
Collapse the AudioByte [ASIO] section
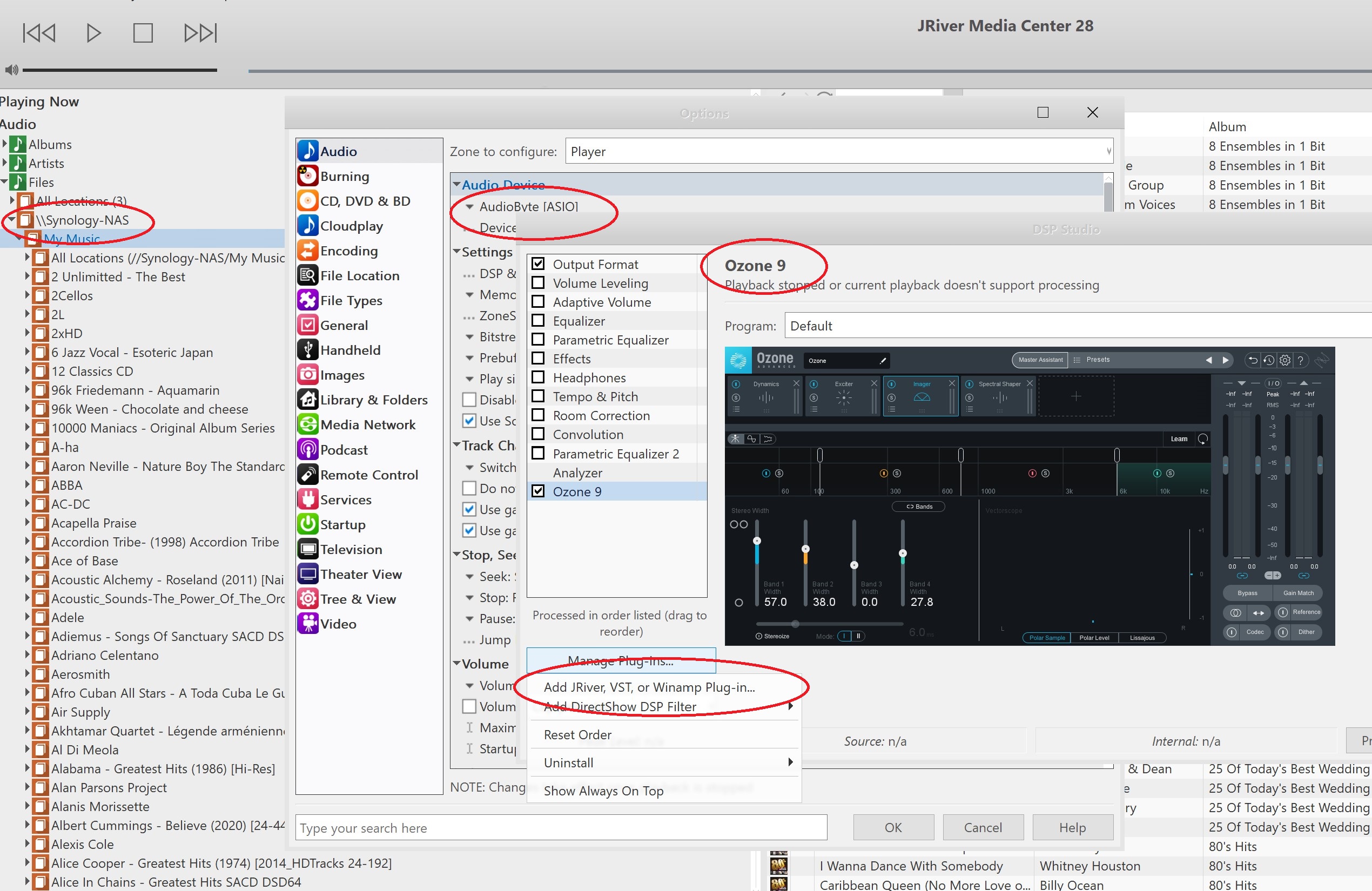click(469, 207)
